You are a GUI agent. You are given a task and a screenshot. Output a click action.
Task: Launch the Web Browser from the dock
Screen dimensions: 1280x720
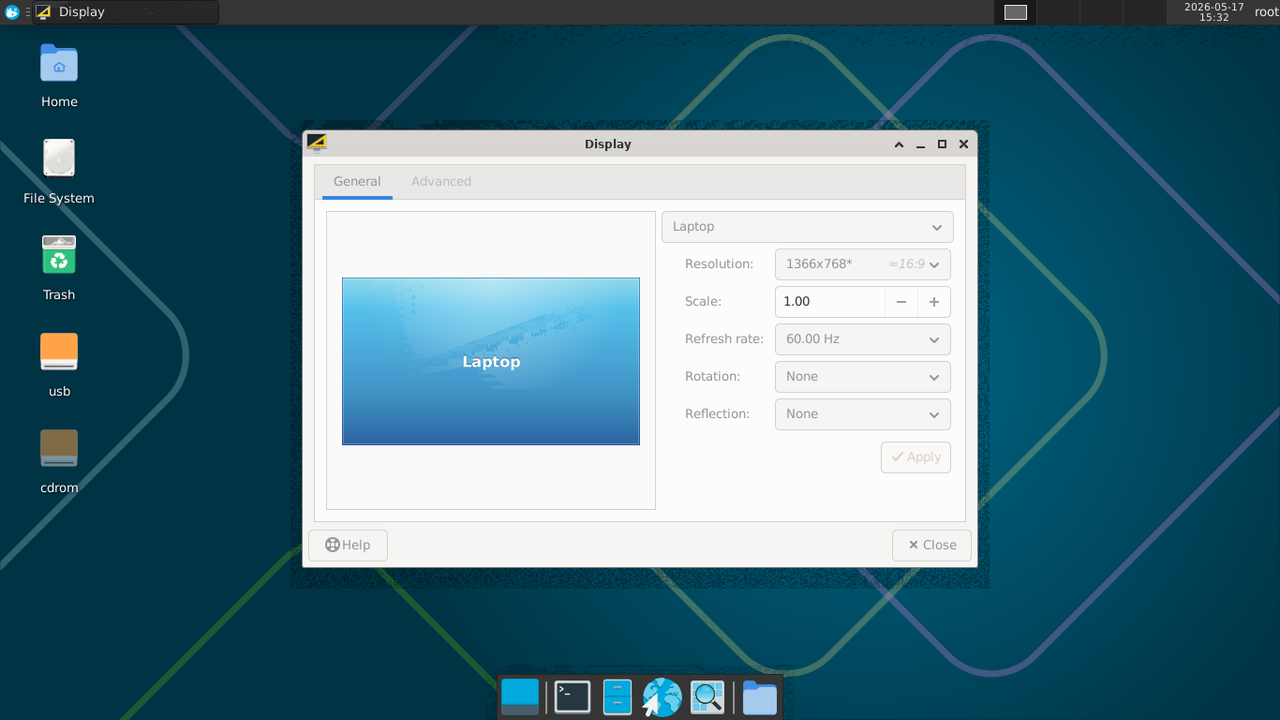pos(662,697)
